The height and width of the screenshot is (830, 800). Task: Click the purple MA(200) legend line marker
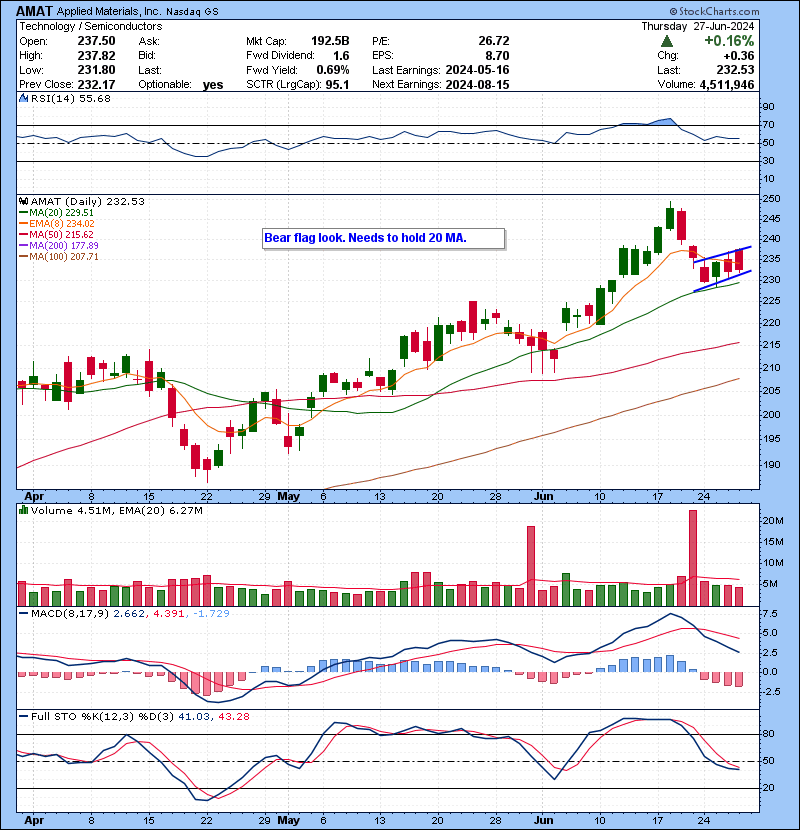tap(22, 246)
